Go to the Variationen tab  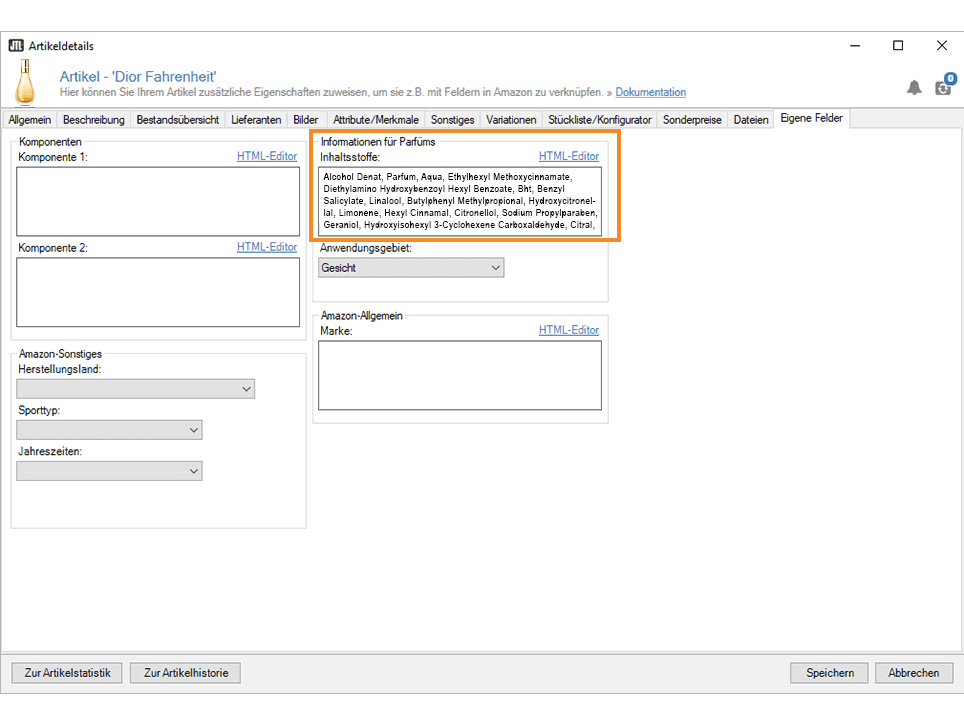(x=511, y=120)
